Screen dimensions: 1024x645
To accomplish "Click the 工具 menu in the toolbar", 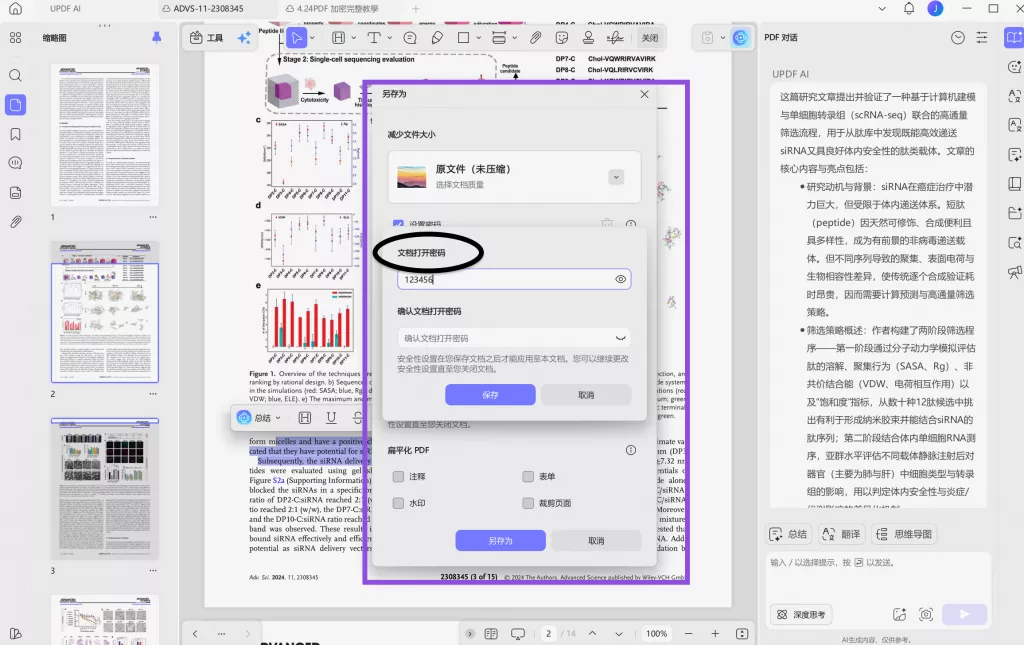I will tap(210, 38).
